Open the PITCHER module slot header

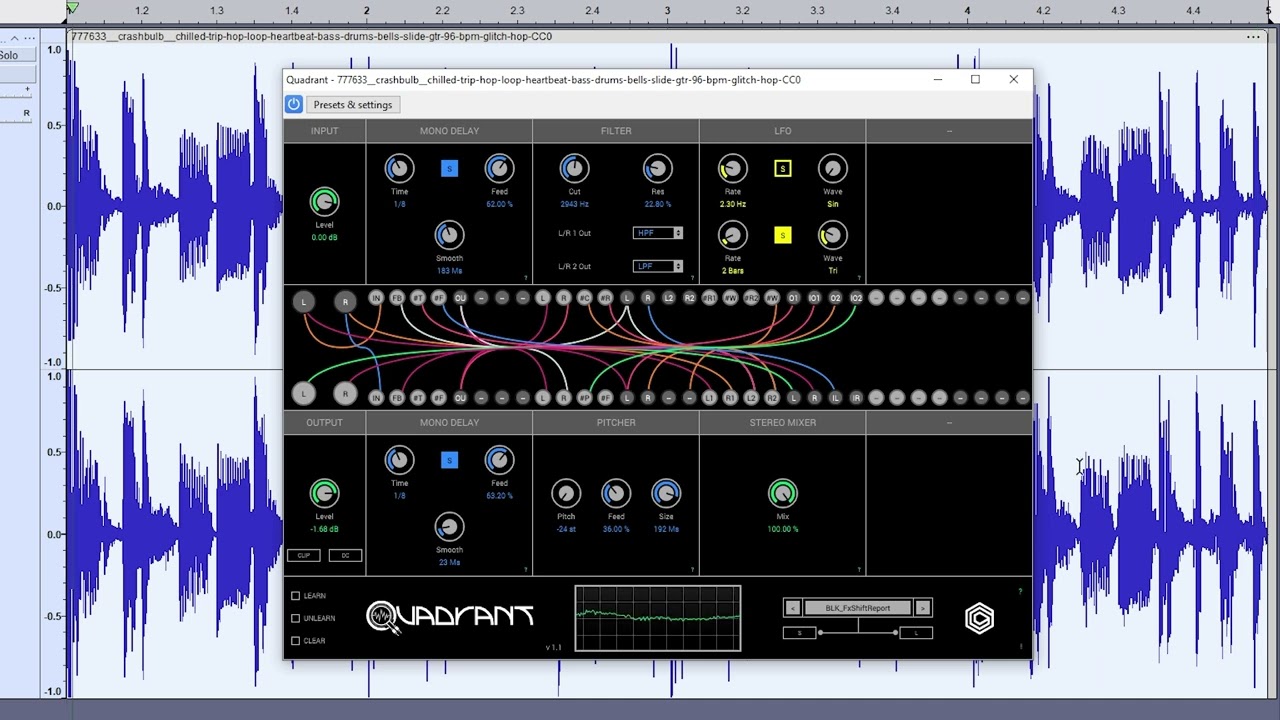pyautogui.click(x=616, y=423)
